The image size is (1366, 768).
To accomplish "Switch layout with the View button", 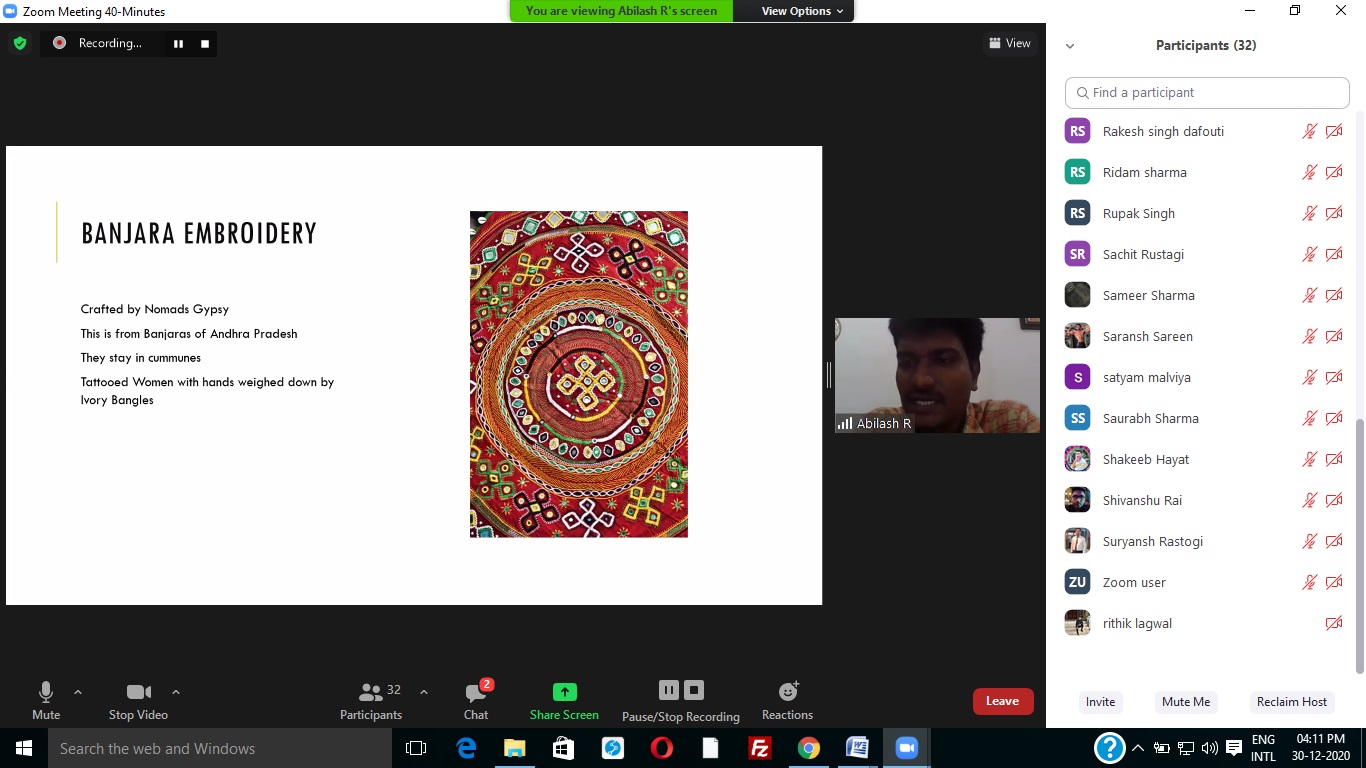I will pos(1009,43).
